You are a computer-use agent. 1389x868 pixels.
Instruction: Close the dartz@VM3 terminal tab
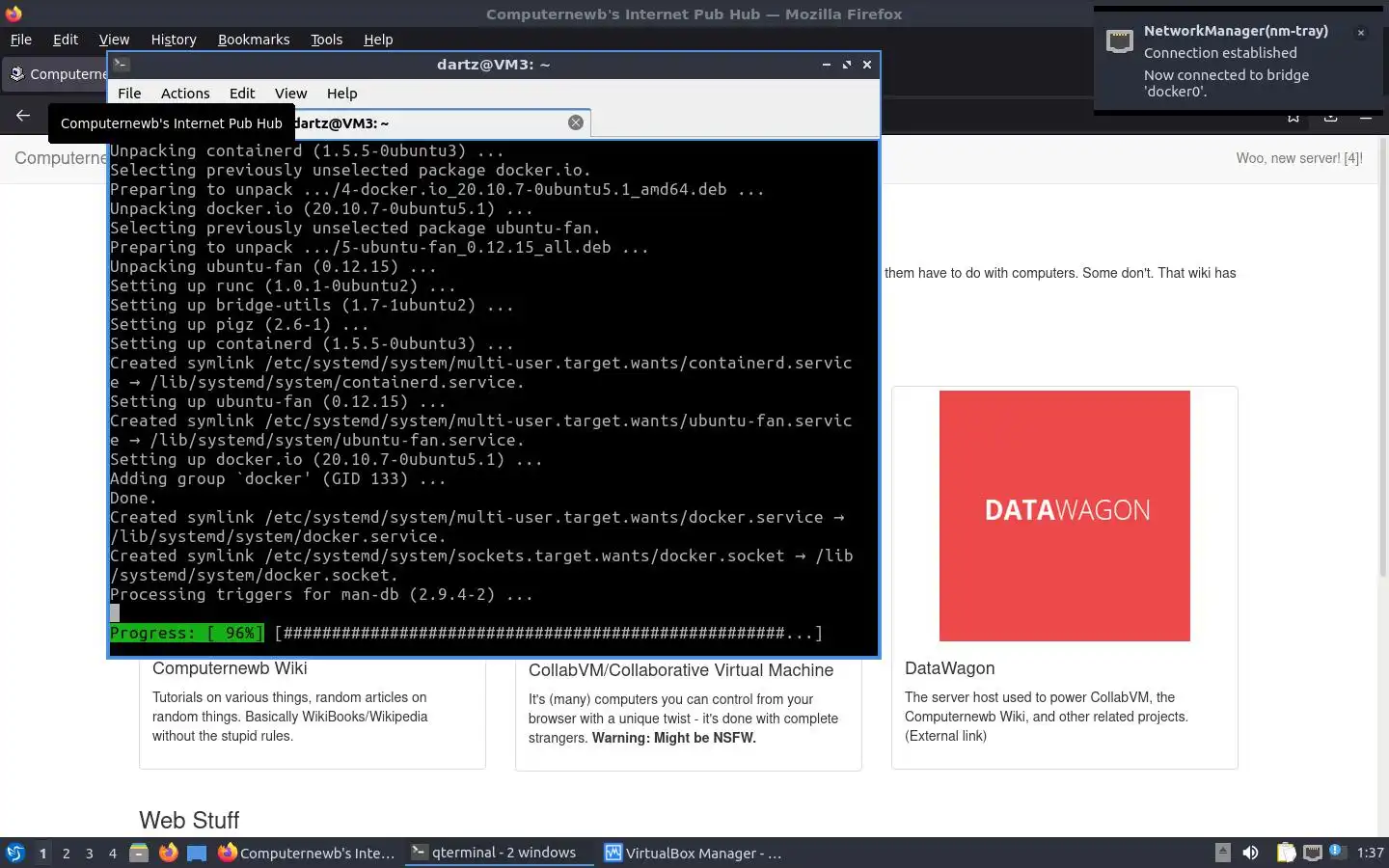point(576,122)
